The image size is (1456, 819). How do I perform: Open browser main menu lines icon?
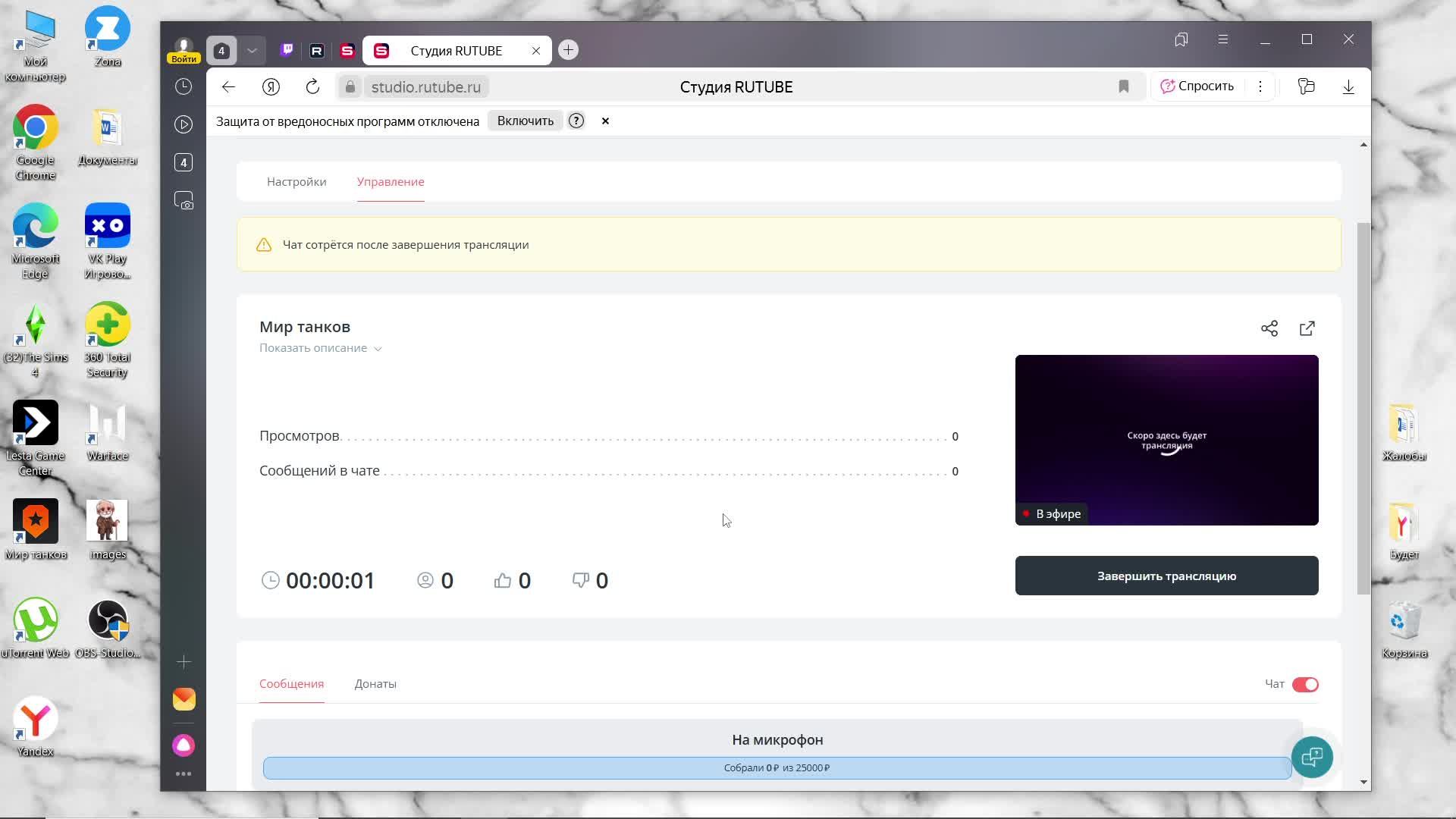point(1223,39)
